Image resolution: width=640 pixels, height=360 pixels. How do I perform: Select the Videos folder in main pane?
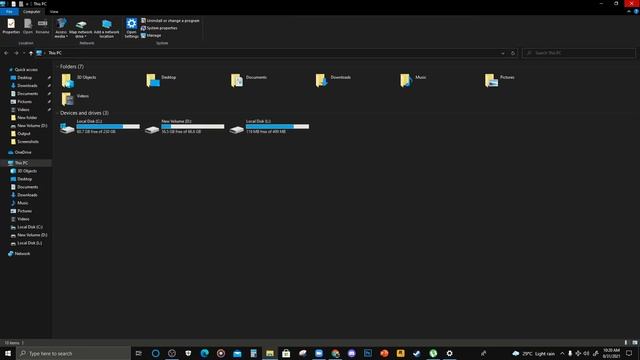75,99
